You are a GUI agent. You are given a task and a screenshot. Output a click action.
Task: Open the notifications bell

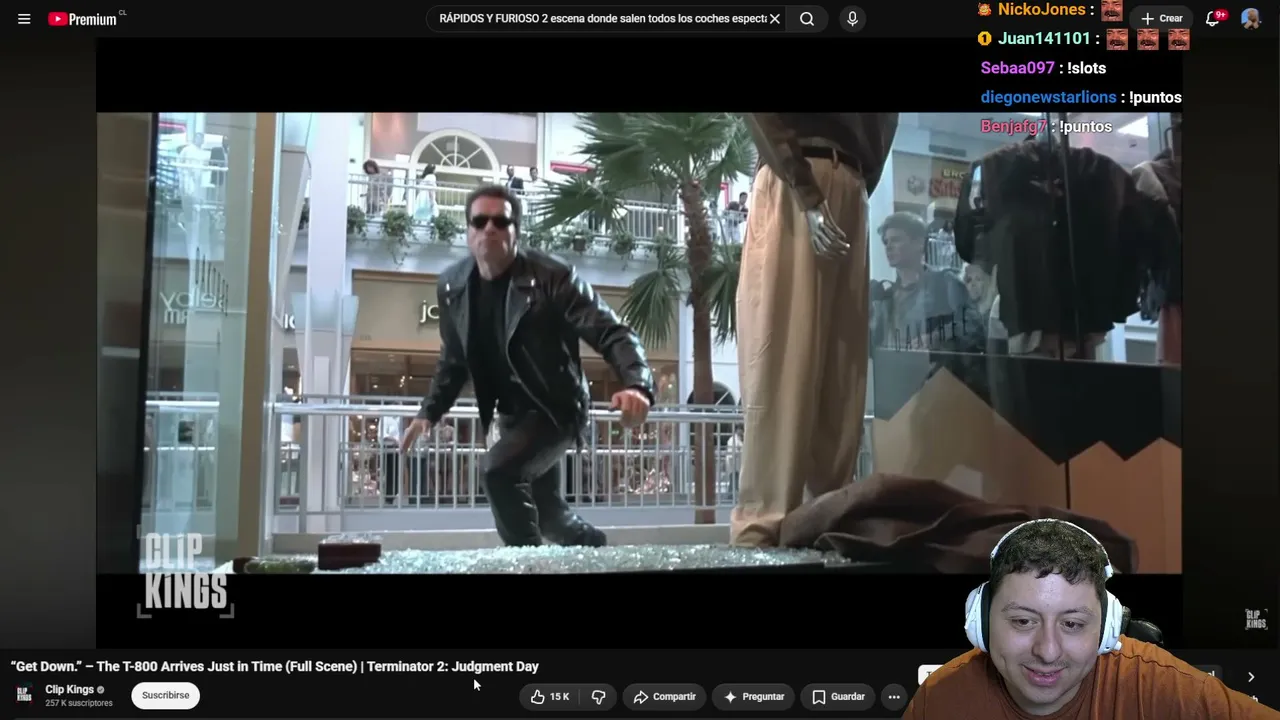1214,18
